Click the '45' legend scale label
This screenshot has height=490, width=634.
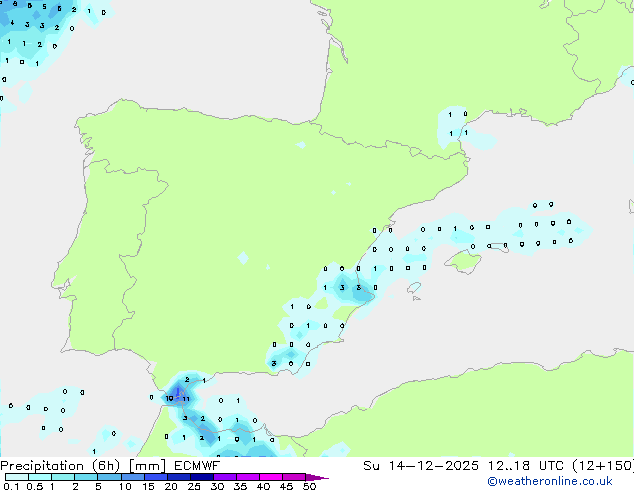[x=286, y=486]
